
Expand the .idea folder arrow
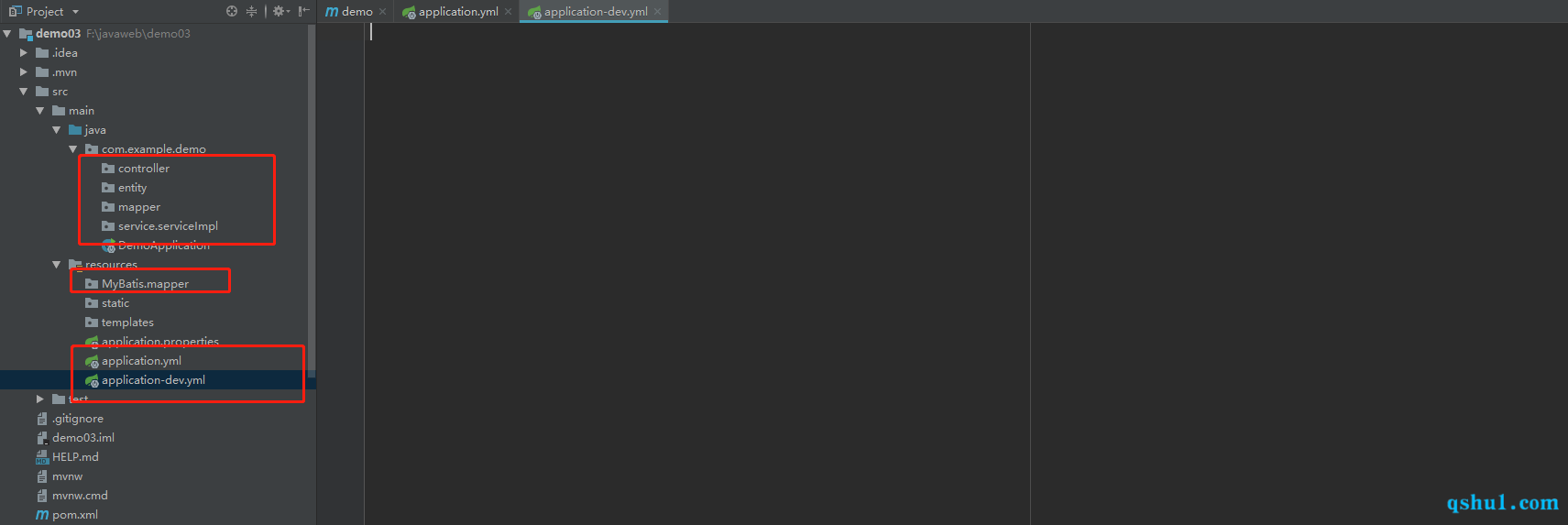pyautogui.click(x=24, y=53)
